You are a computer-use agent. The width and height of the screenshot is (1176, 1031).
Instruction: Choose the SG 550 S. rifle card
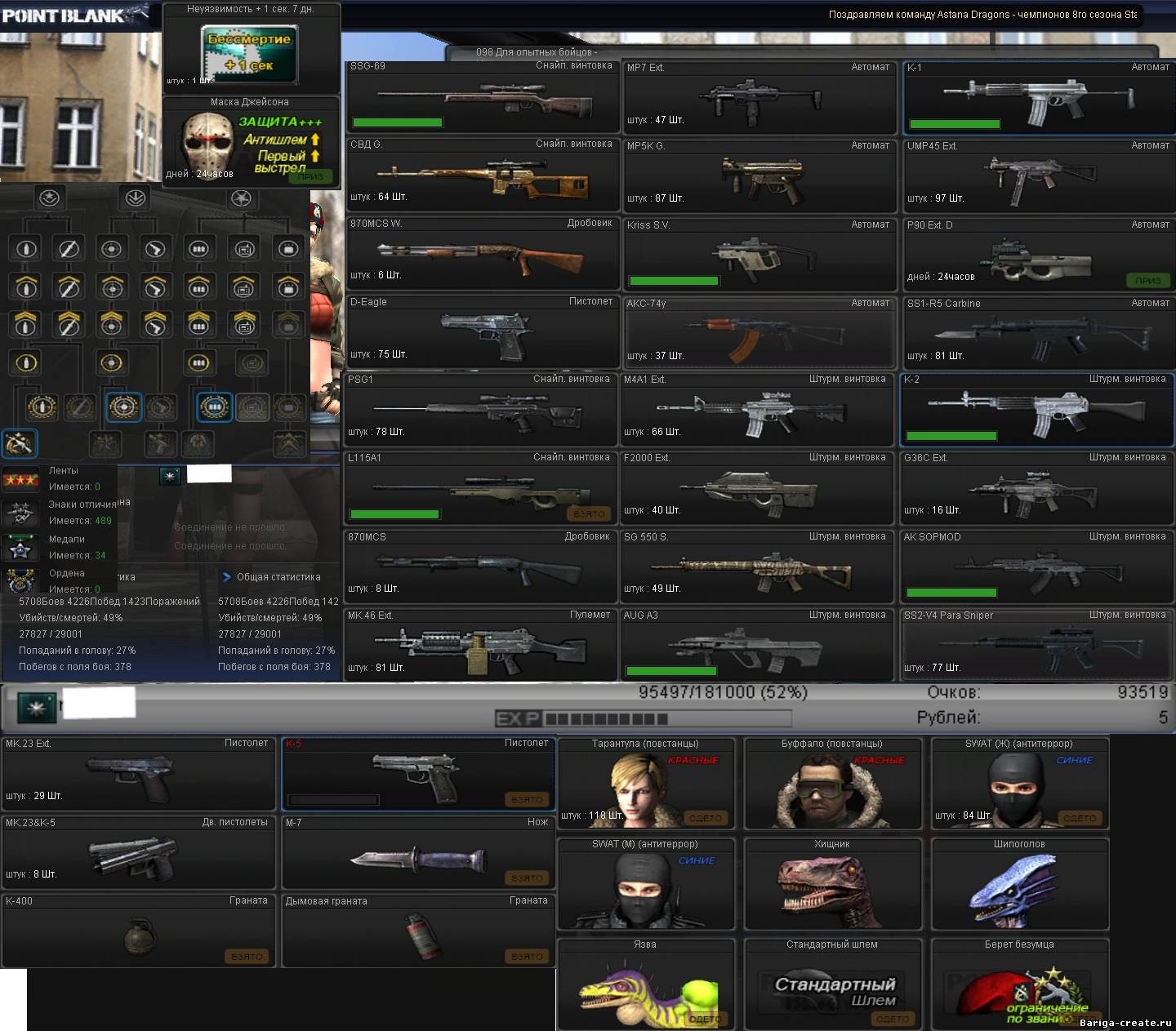pos(756,567)
